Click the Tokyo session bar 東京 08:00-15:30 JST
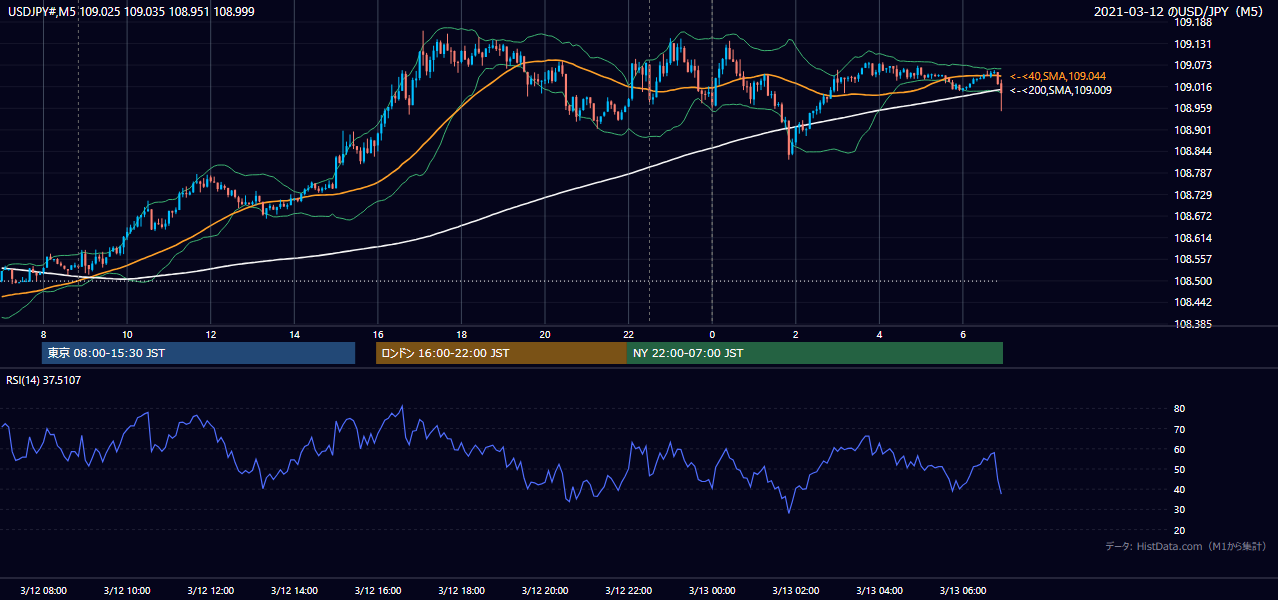Viewport: 1278px width, 600px height. (198, 353)
